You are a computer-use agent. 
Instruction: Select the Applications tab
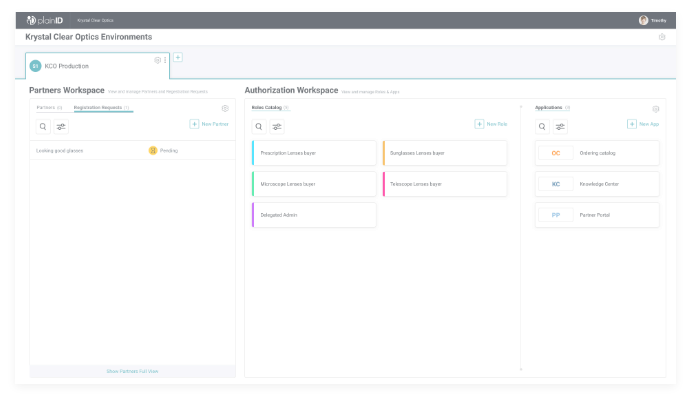coord(553,108)
